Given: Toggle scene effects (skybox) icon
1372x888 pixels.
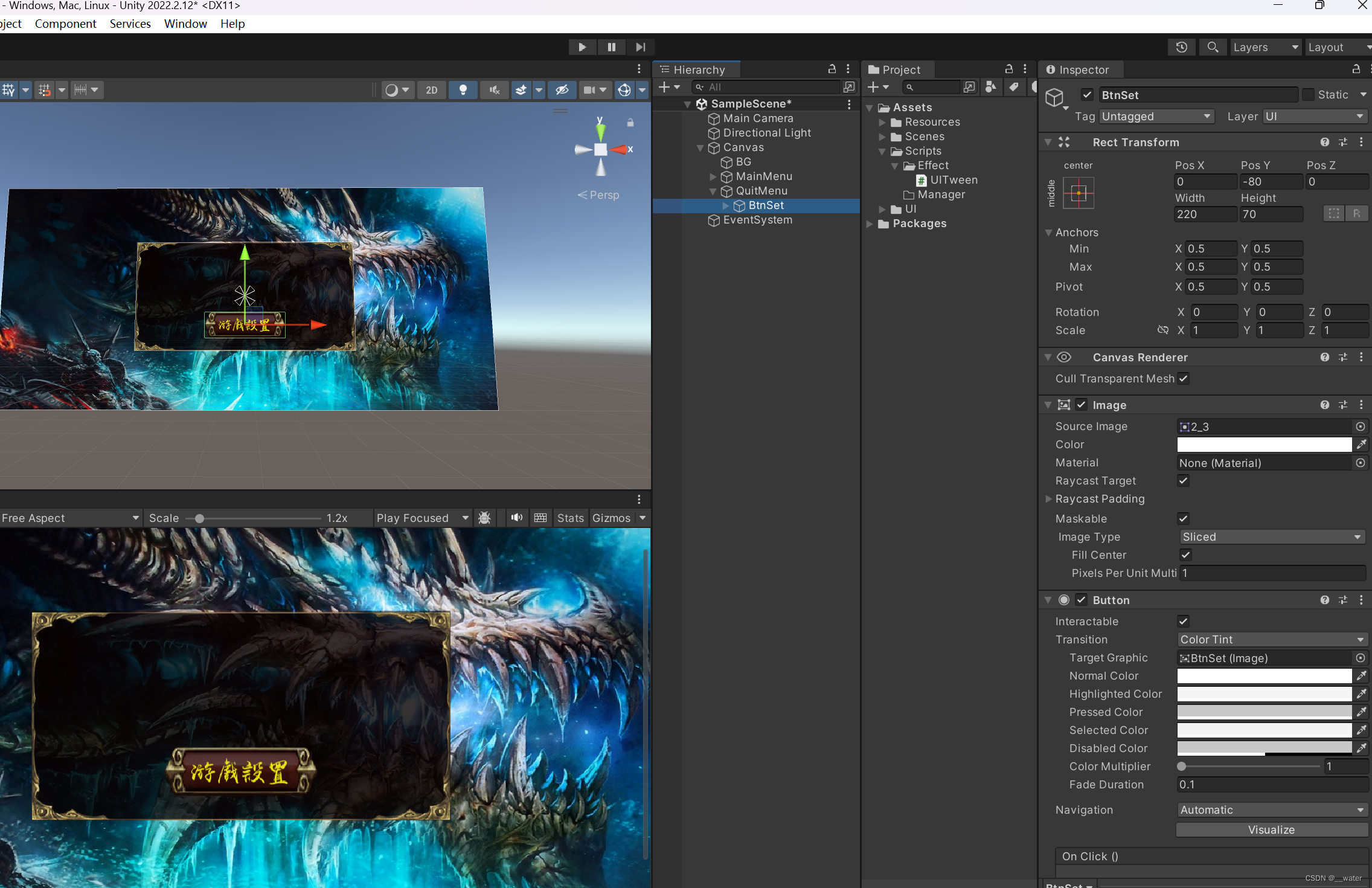Looking at the screenshot, I should pos(521,90).
